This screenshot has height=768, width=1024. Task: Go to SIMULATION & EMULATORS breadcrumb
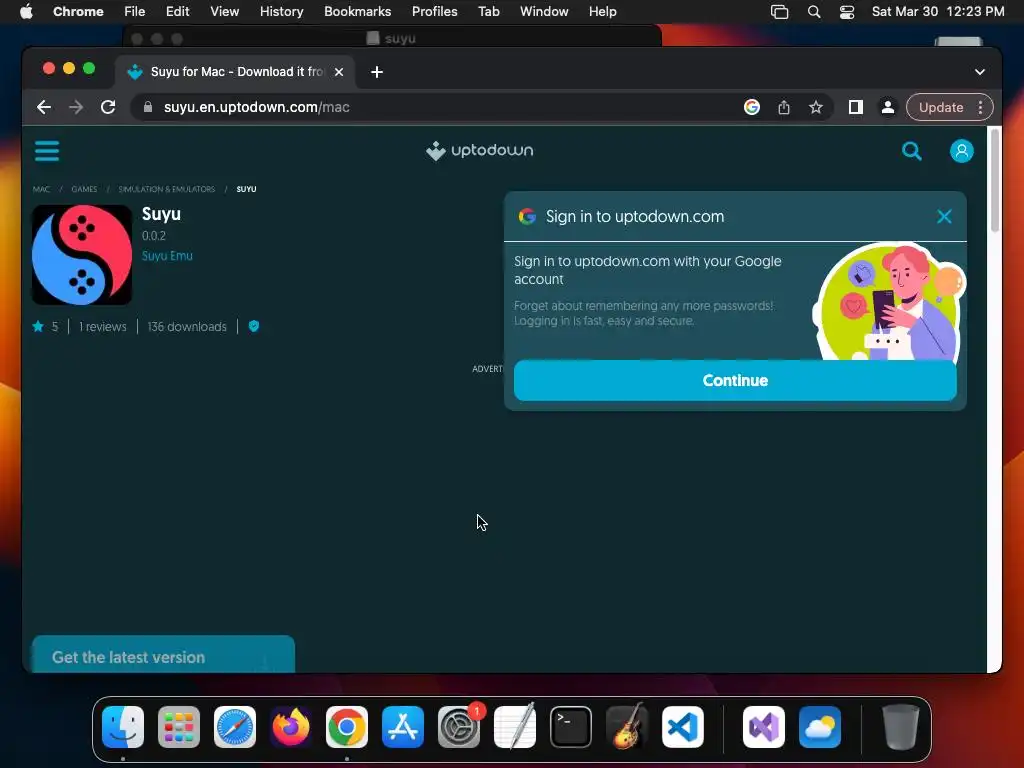(x=167, y=189)
